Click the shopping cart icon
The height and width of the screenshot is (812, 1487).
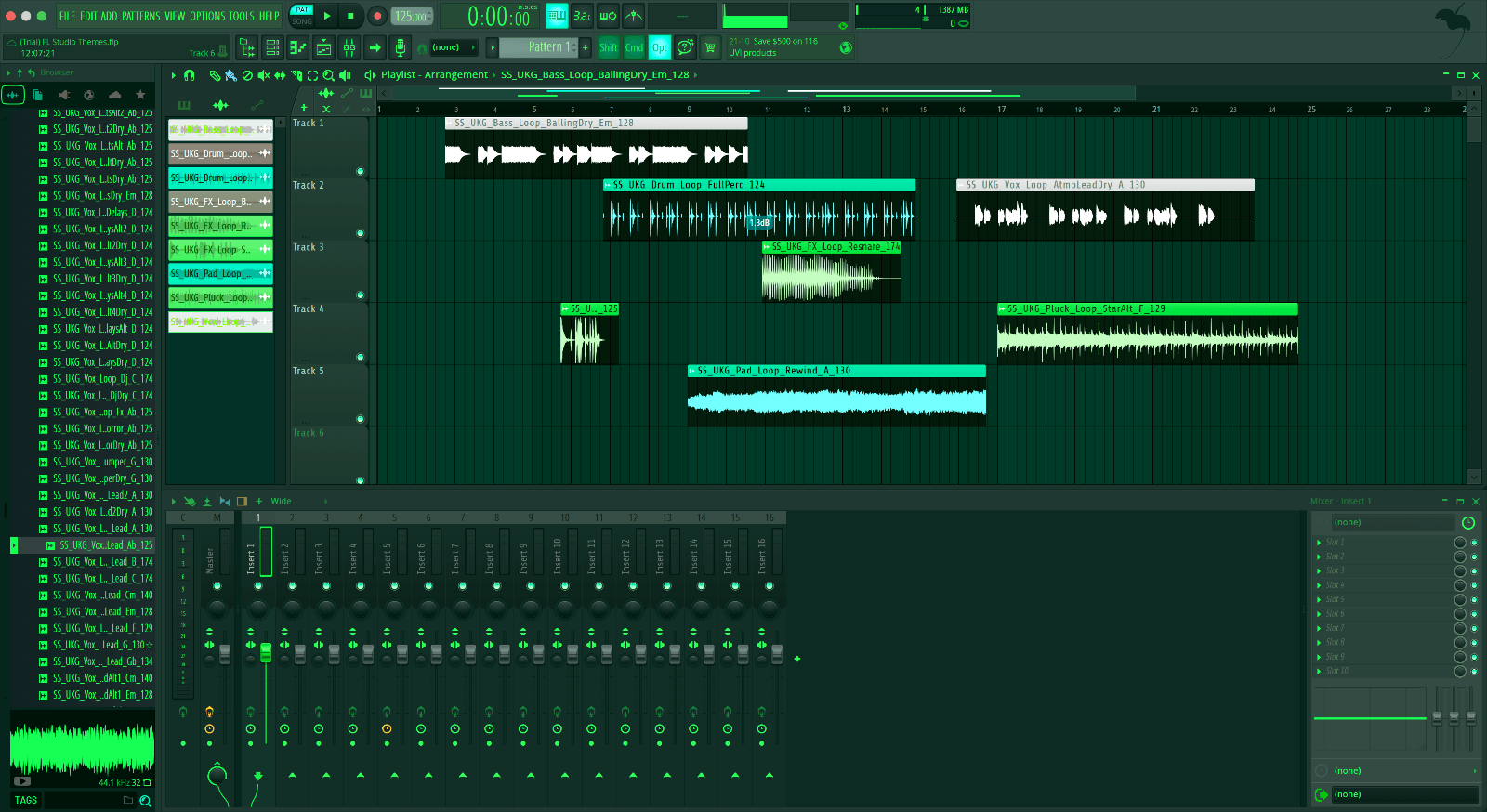710,47
